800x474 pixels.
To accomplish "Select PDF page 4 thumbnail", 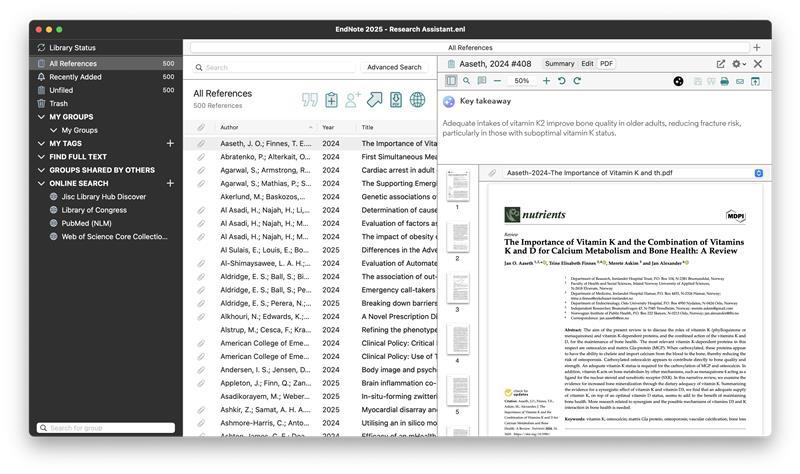I will [x=458, y=339].
